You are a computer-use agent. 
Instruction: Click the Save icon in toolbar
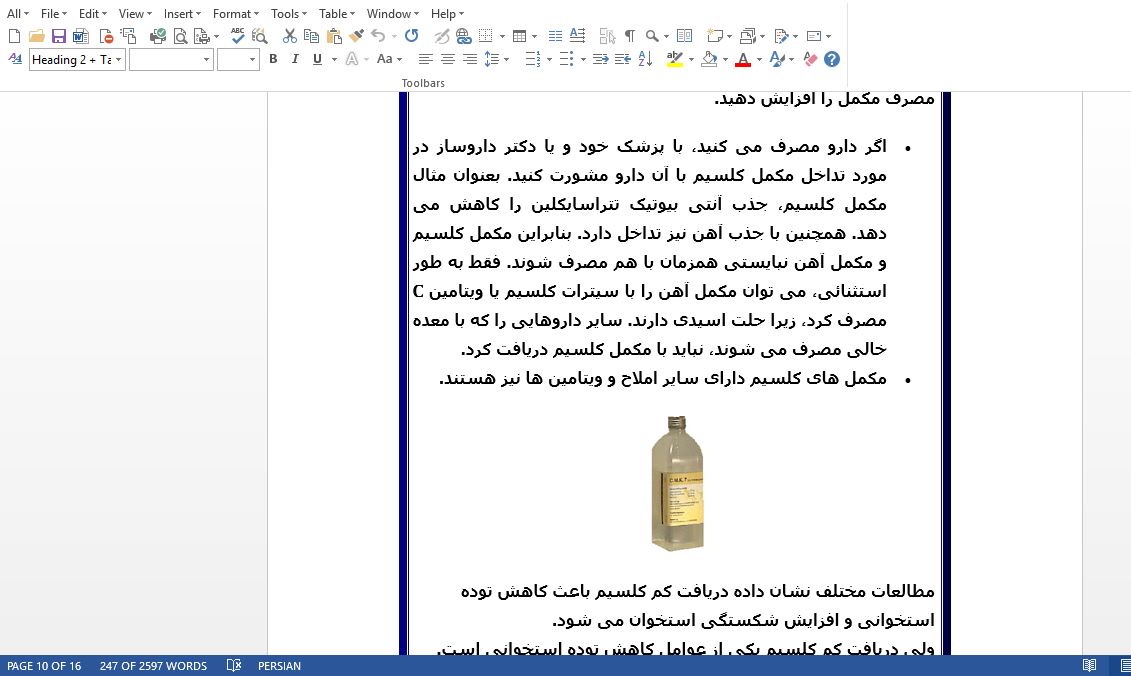click(x=58, y=36)
